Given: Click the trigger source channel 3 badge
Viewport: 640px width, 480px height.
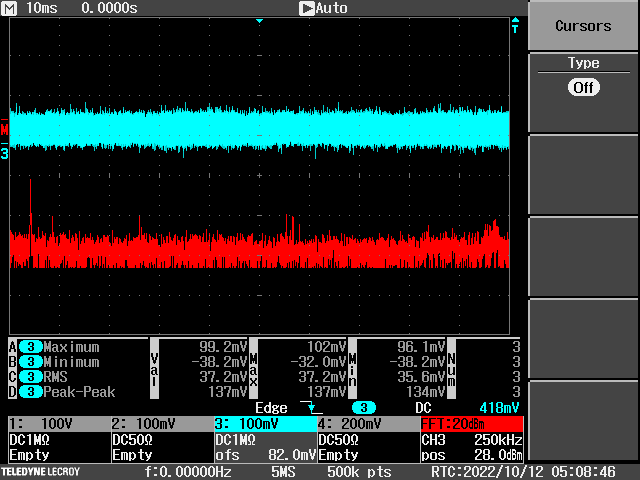Looking at the screenshot, I should click(363, 408).
